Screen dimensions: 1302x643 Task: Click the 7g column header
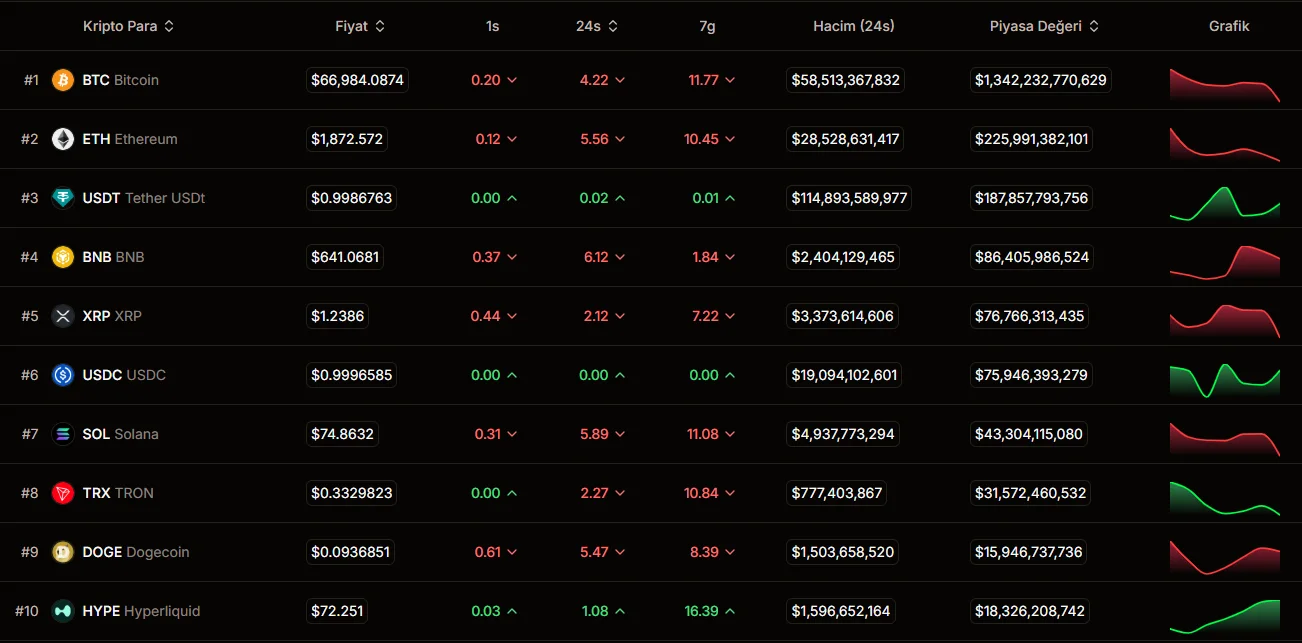tap(707, 26)
